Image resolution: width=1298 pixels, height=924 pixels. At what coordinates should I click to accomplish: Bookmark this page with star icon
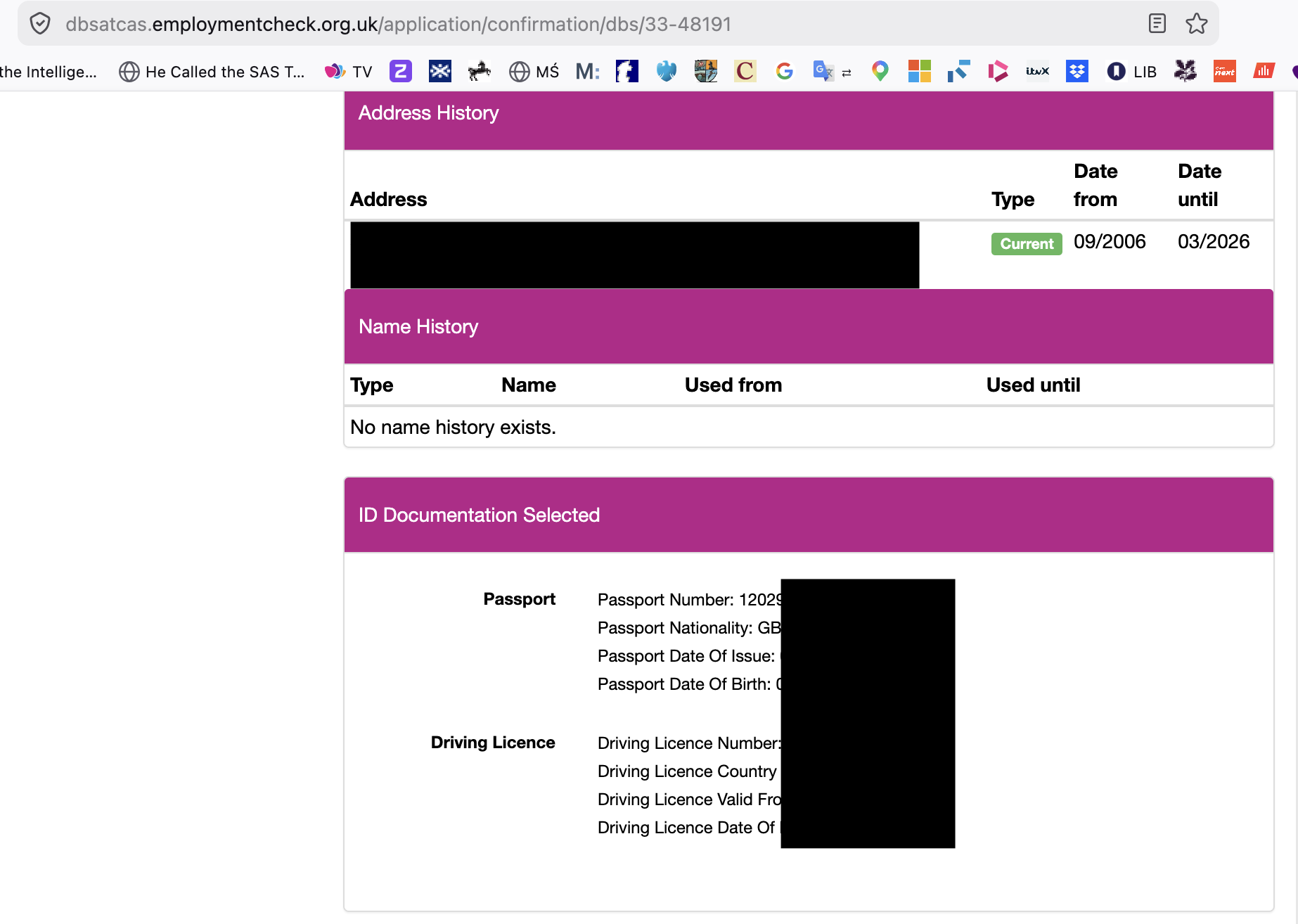[1196, 24]
